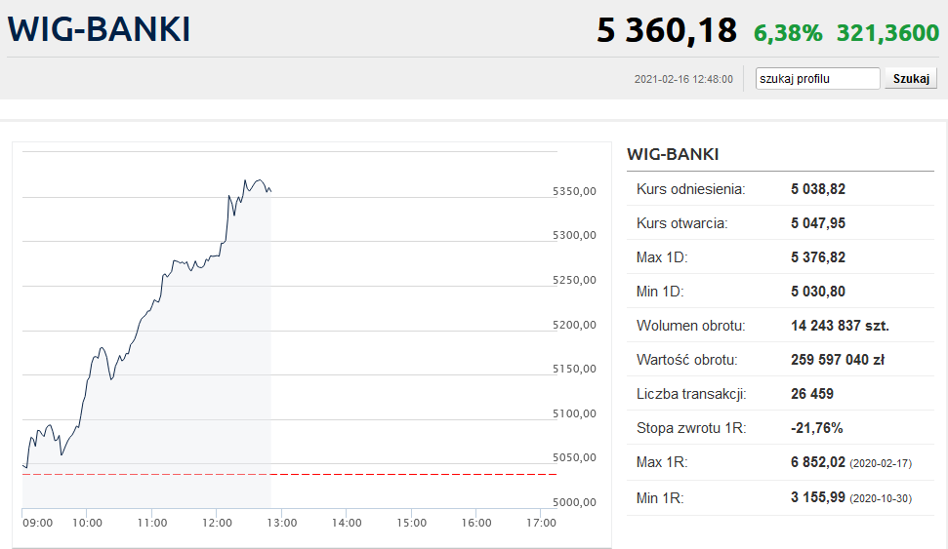948x549 pixels.
Task: Click the daily minimum value 5 030,80
Action: pos(818,291)
